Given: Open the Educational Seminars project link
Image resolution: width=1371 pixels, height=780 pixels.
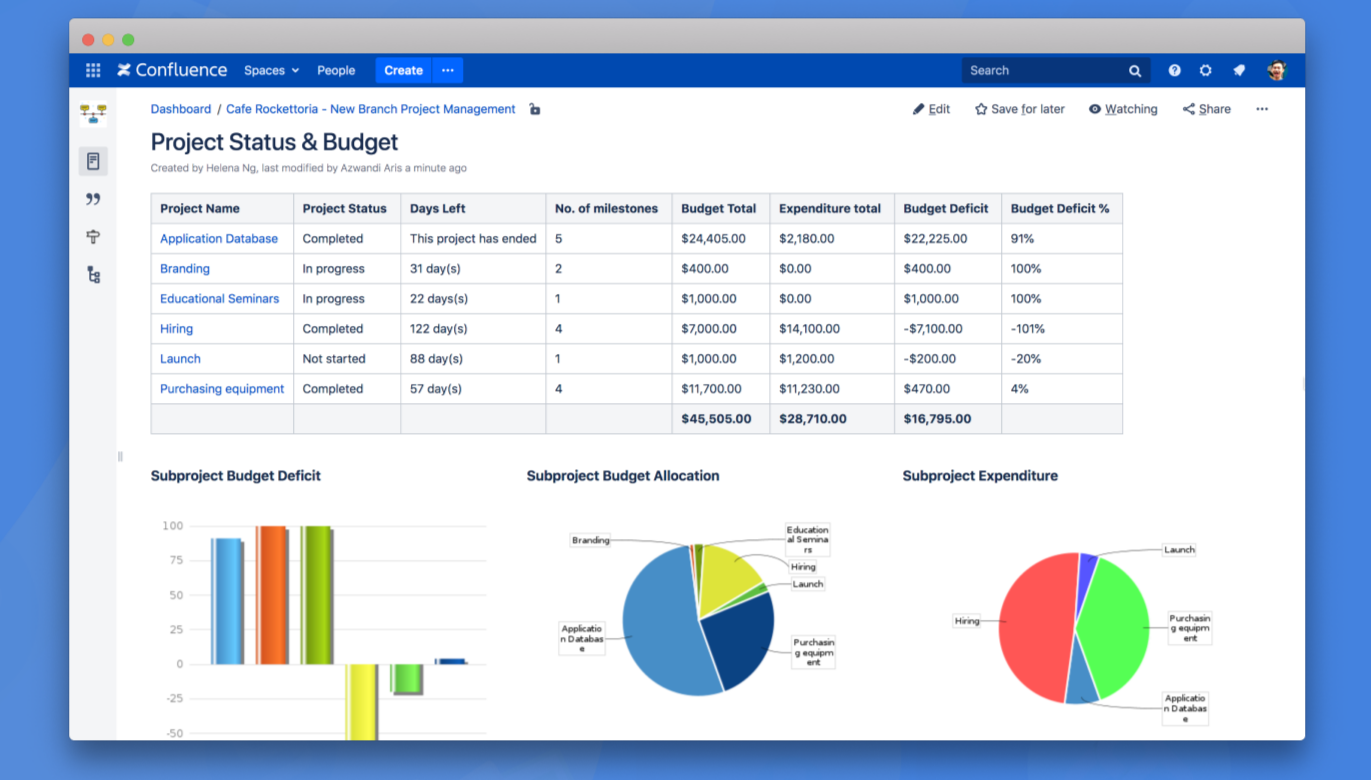Looking at the screenshot, I should [x=220, y=299].
